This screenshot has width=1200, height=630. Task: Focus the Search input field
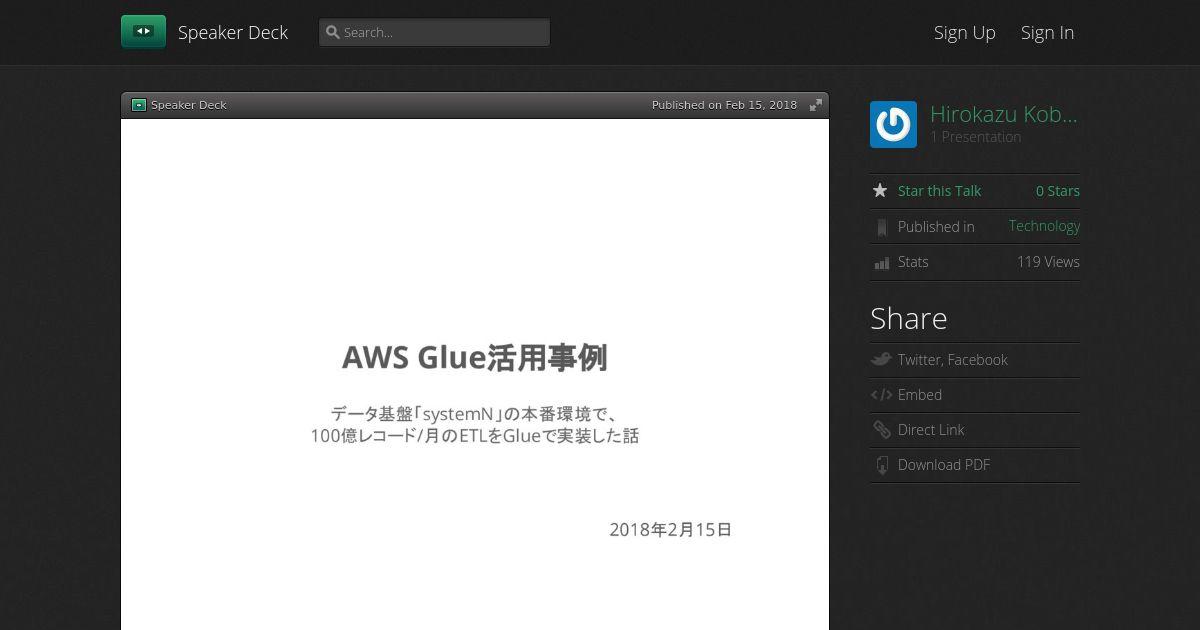[x=434, y=32]
